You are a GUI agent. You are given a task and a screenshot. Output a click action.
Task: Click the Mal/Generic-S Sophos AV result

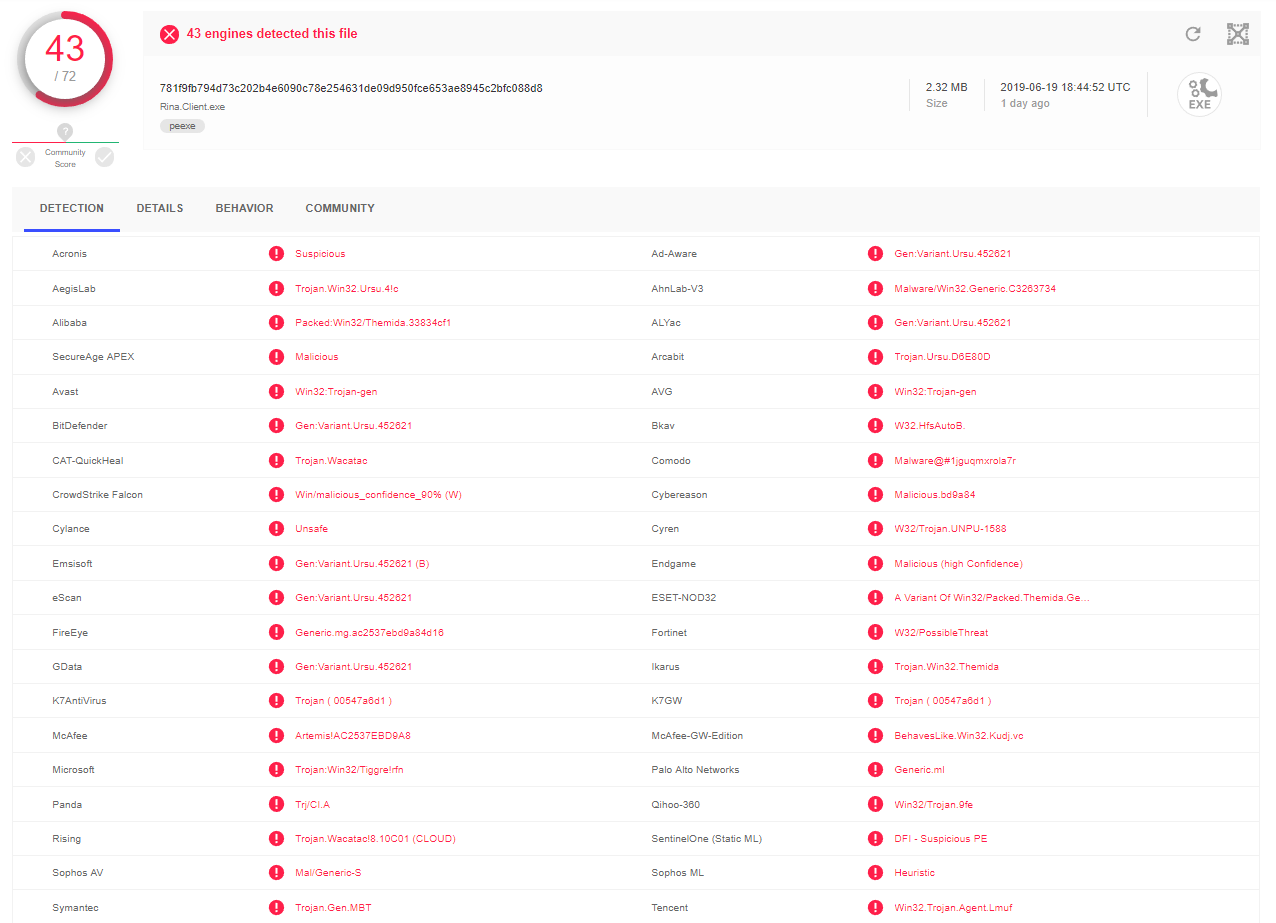pyautogui.click(x=328, y=873)
